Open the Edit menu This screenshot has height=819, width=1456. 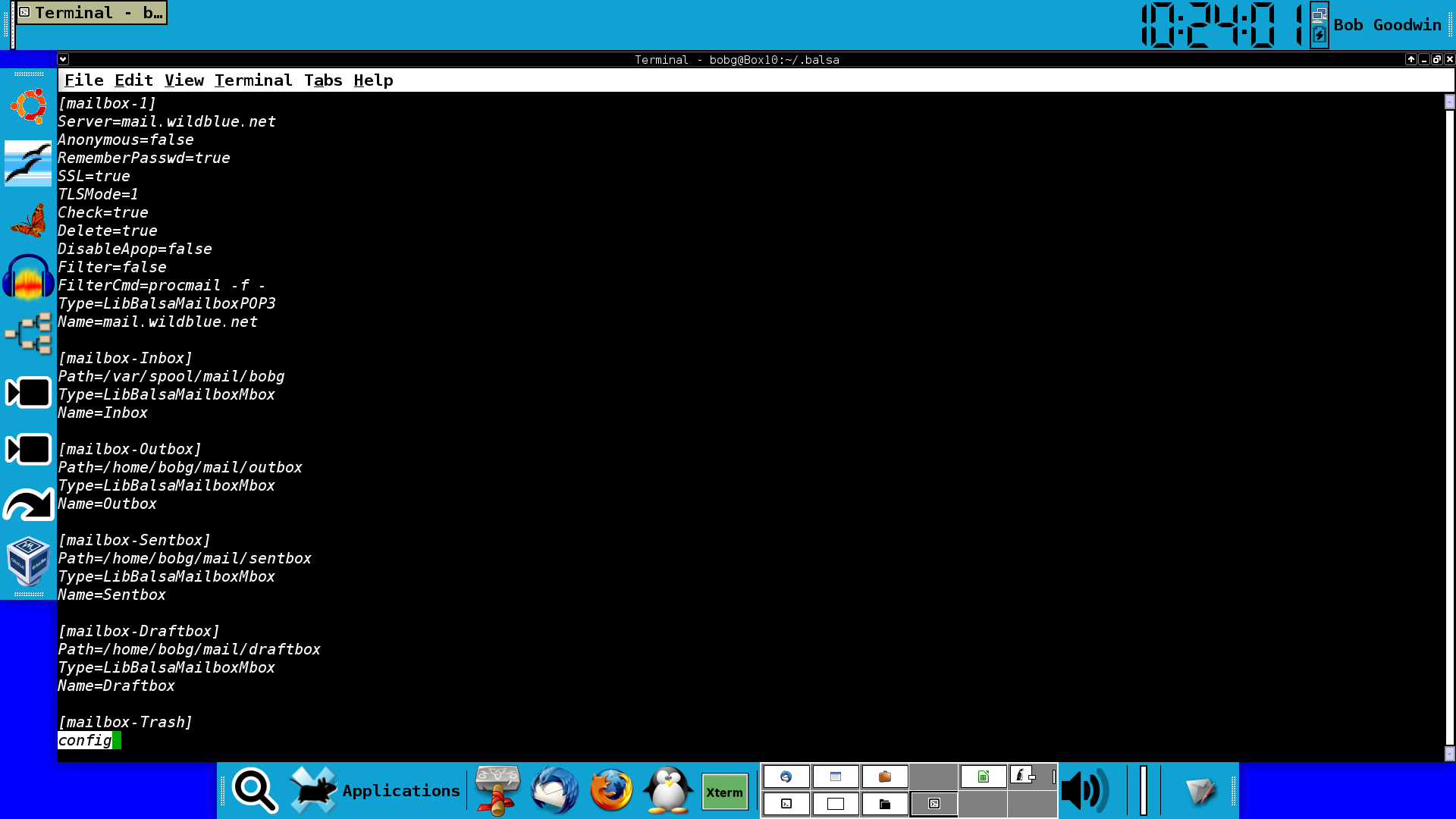[133, 80]
